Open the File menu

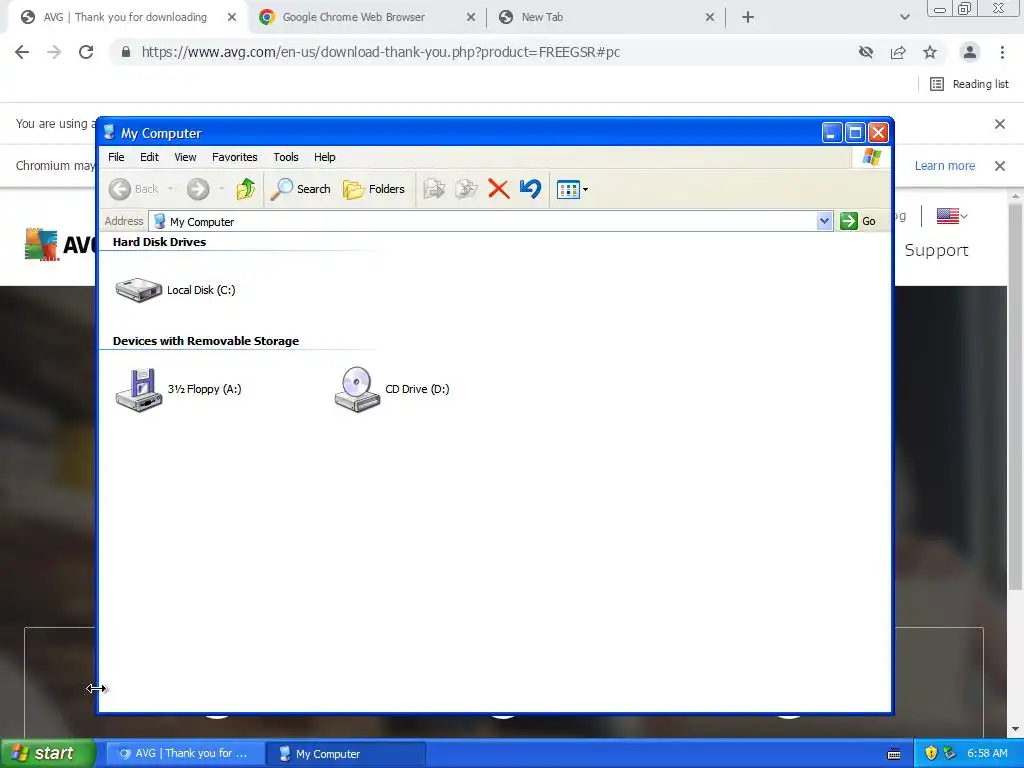(x=116, y=157)
